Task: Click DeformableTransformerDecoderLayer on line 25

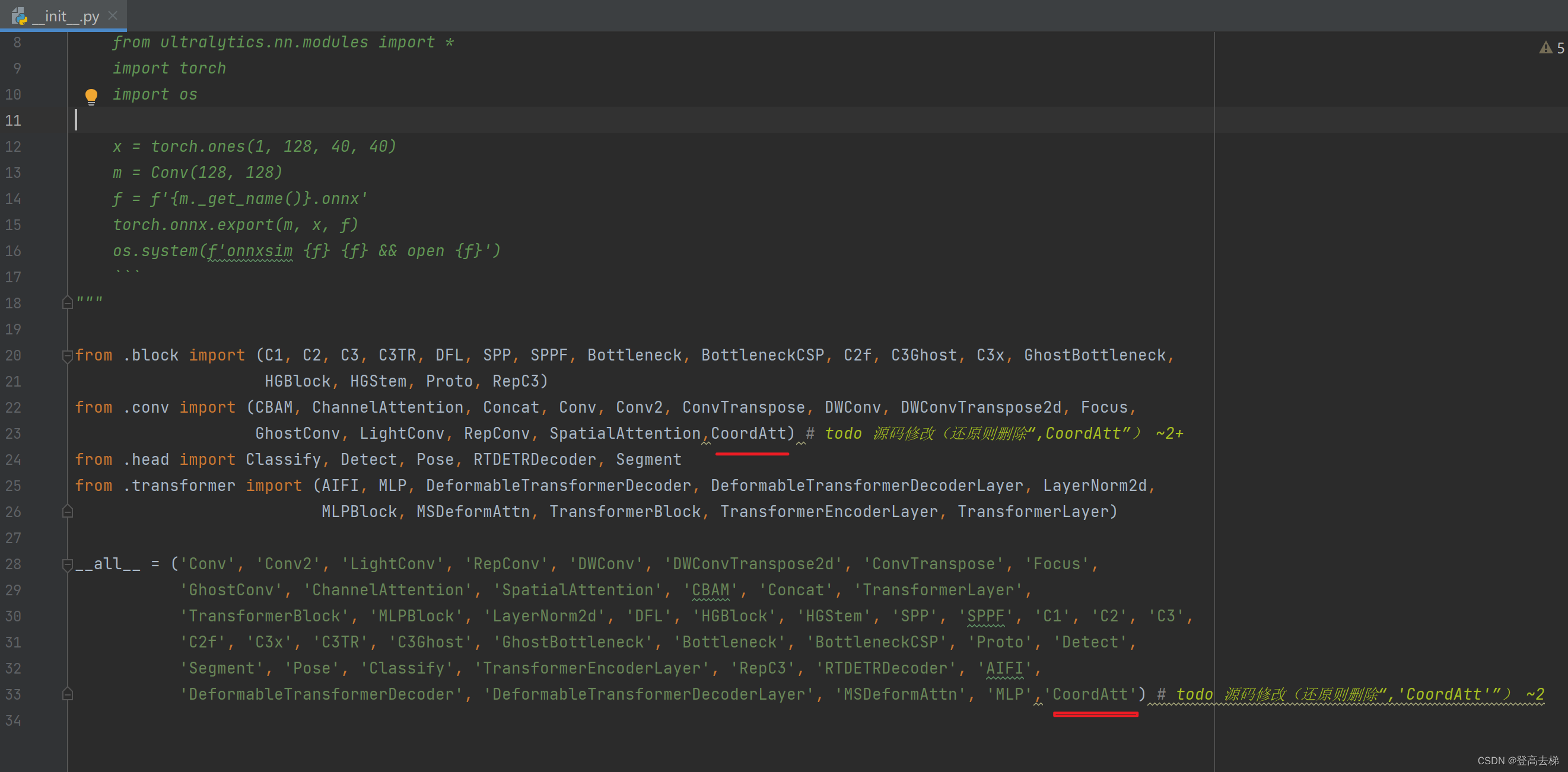Action: [867, 486]
